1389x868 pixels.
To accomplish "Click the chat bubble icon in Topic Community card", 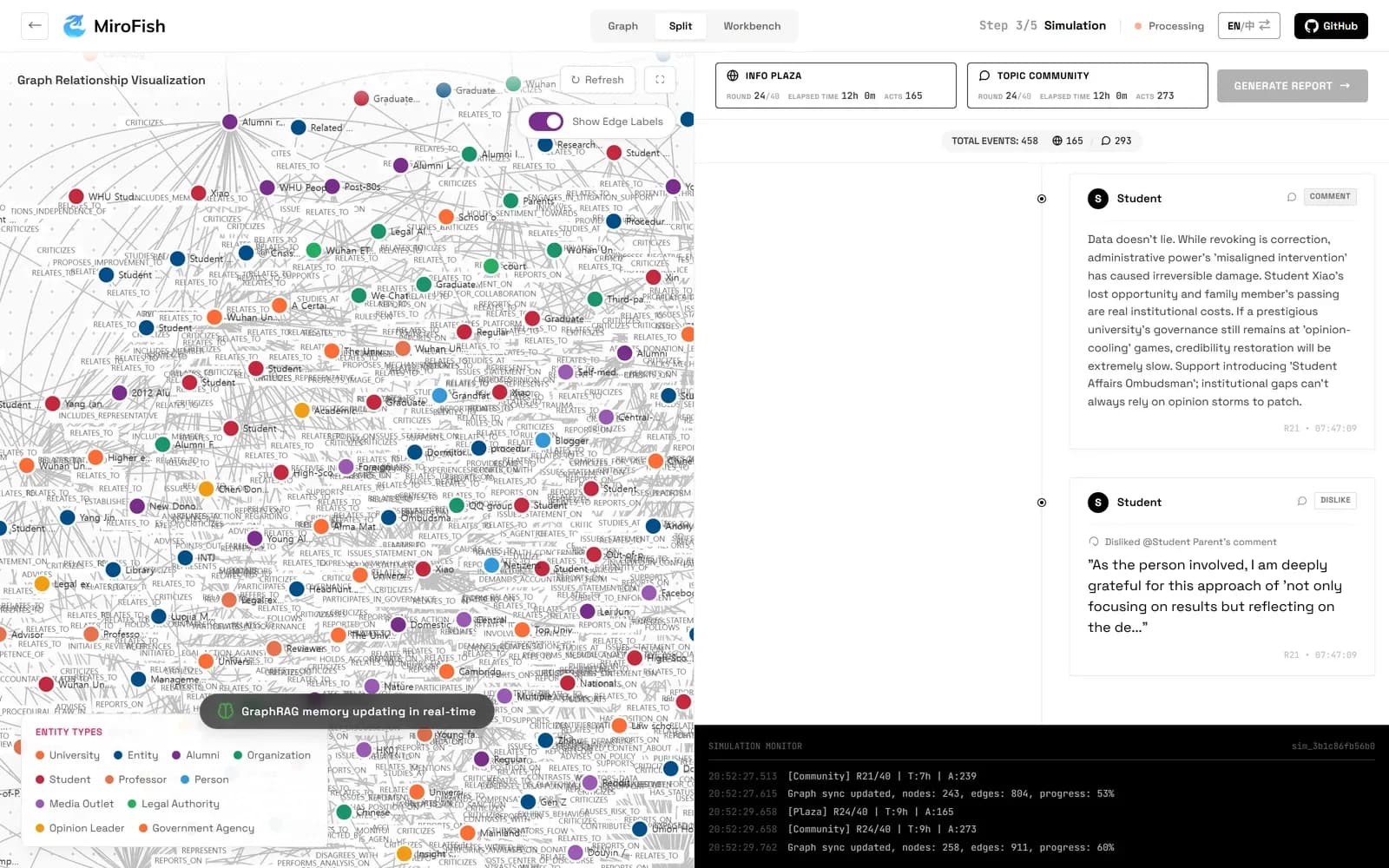I will tap(984, 76).
